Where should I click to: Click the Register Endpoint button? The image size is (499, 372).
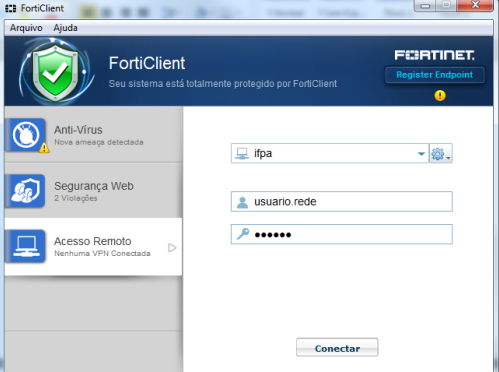pyautogui.click(x=434, y=75)
